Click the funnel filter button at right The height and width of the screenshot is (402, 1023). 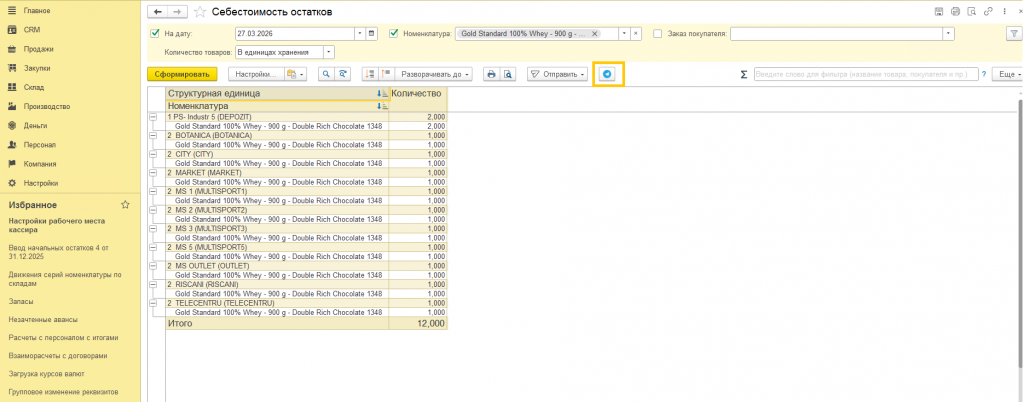tap(1012, 33)
